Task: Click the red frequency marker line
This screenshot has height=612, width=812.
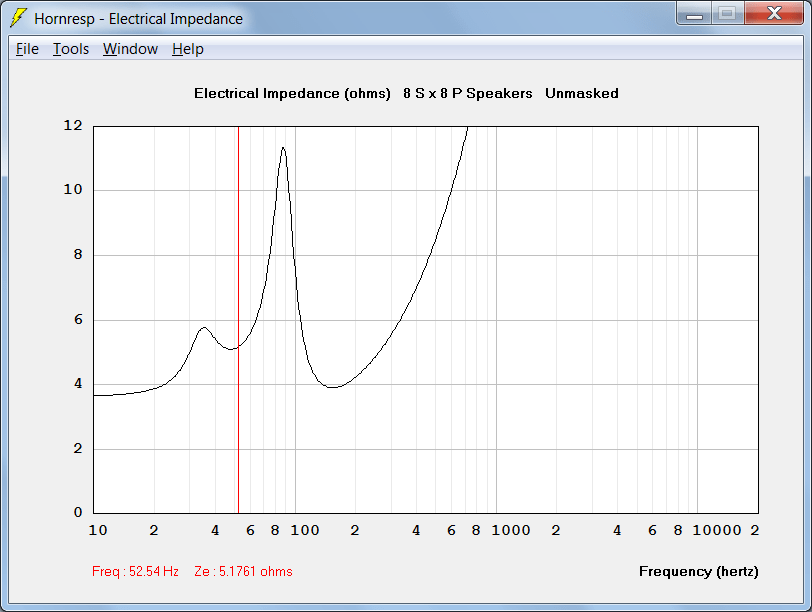Action: 238,319
